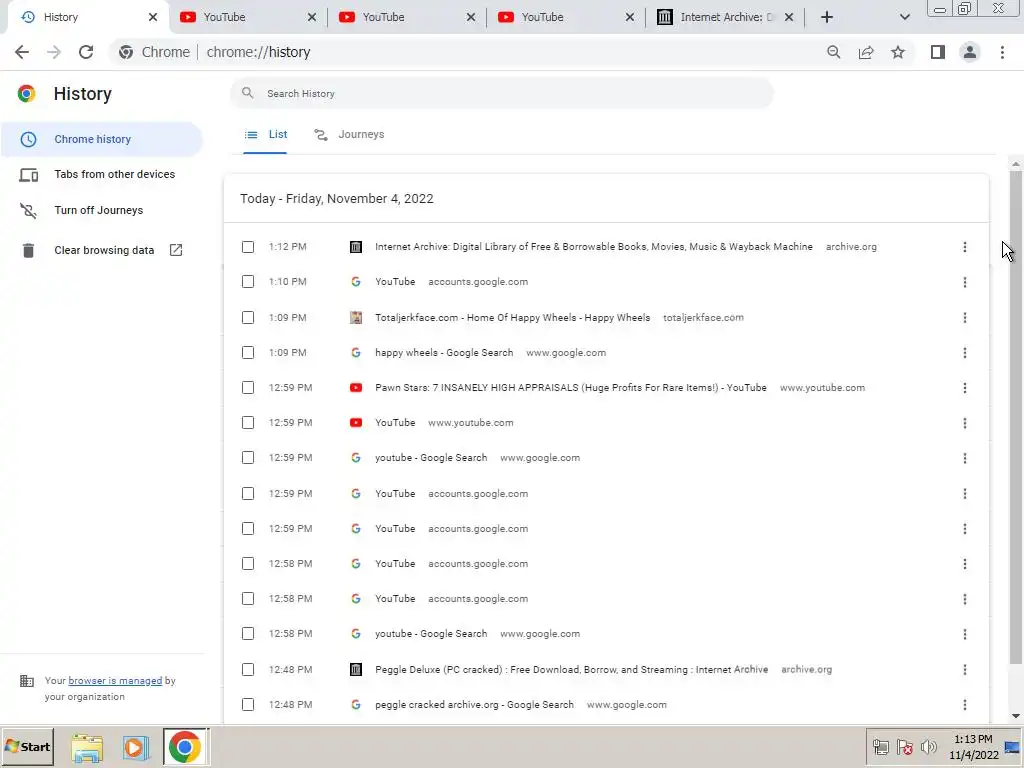Open the Peggle Deluxe (PC cracked) history link
The image size is (1024, 768).
[571, 669]
